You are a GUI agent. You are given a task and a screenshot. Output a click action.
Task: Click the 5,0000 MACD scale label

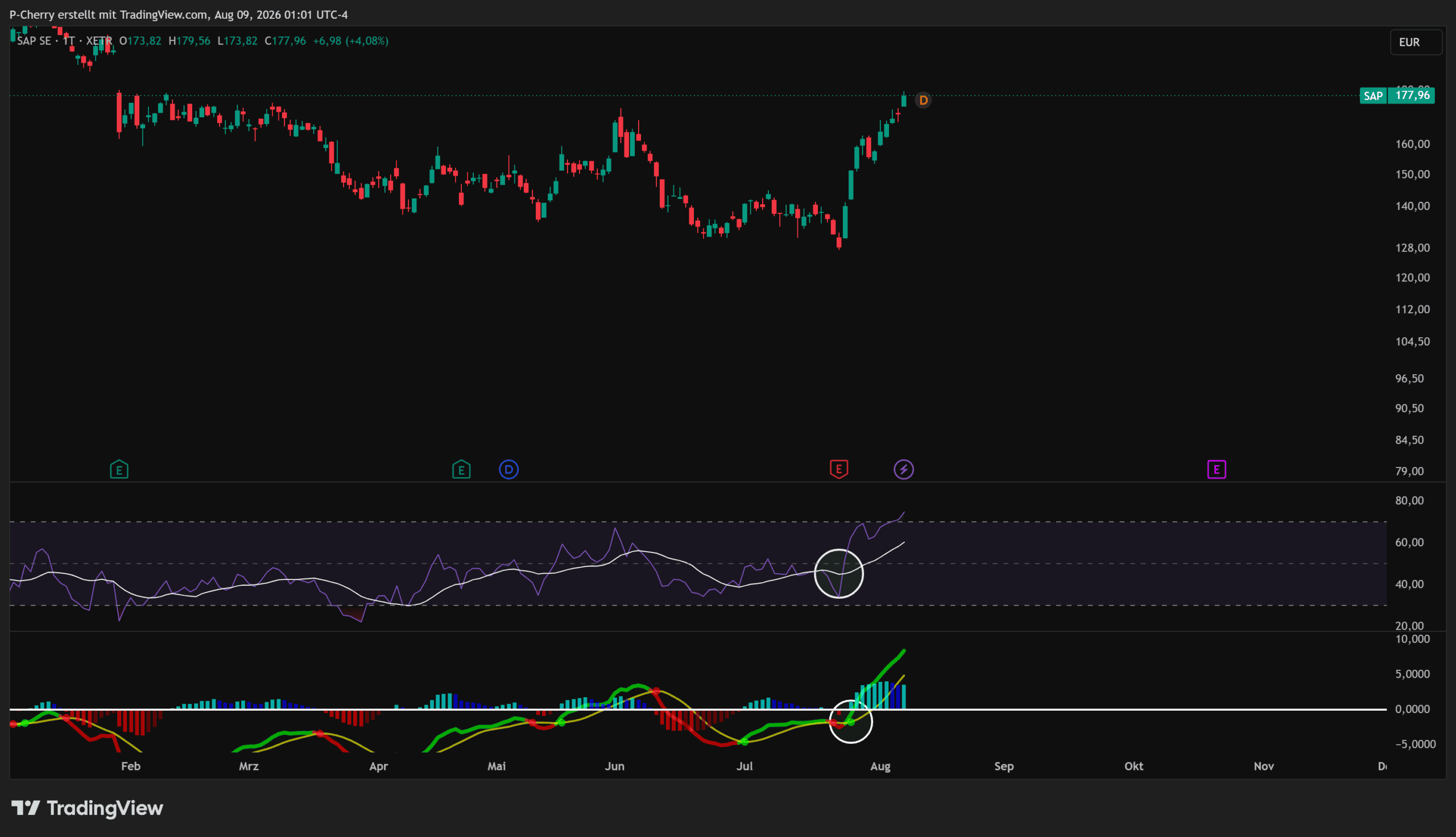1412,674
